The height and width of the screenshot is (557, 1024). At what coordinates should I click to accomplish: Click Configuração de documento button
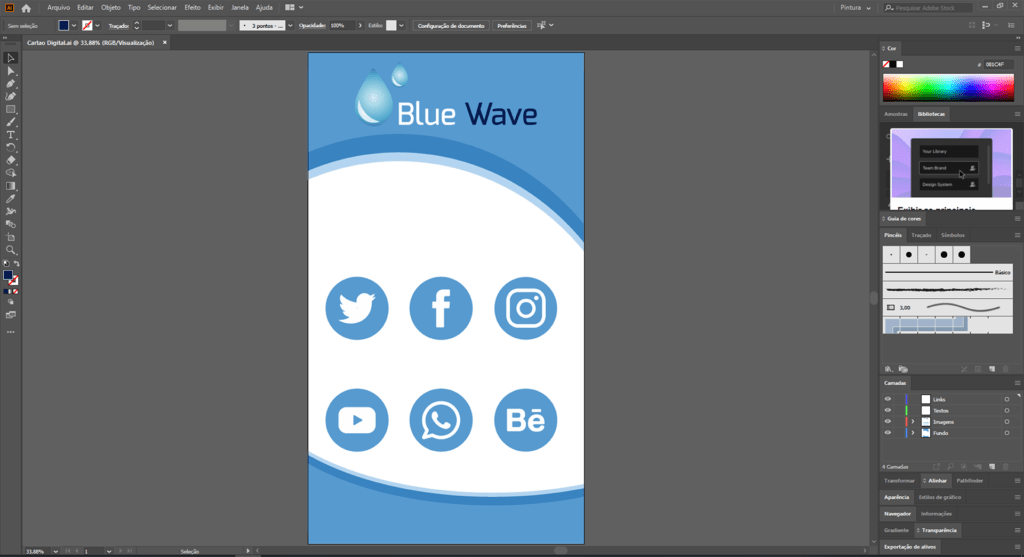(x=451, y=25)
